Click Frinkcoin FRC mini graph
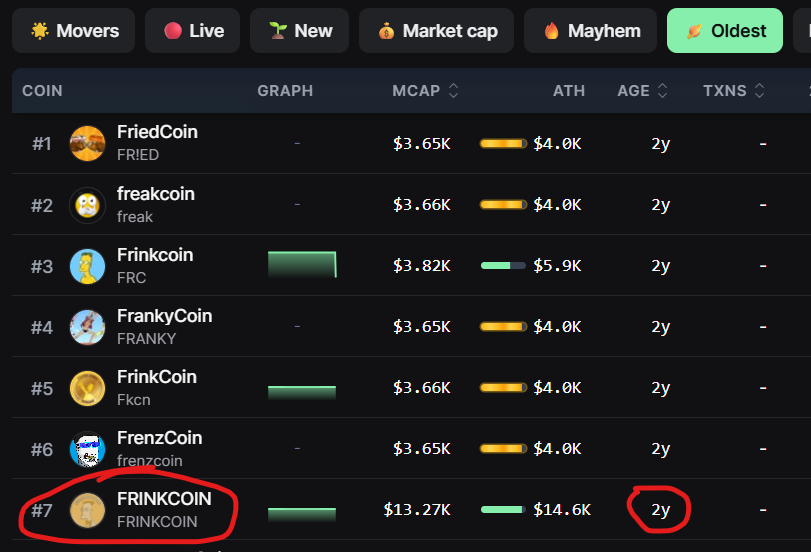The image size is (811, 552). pos(302,264)
